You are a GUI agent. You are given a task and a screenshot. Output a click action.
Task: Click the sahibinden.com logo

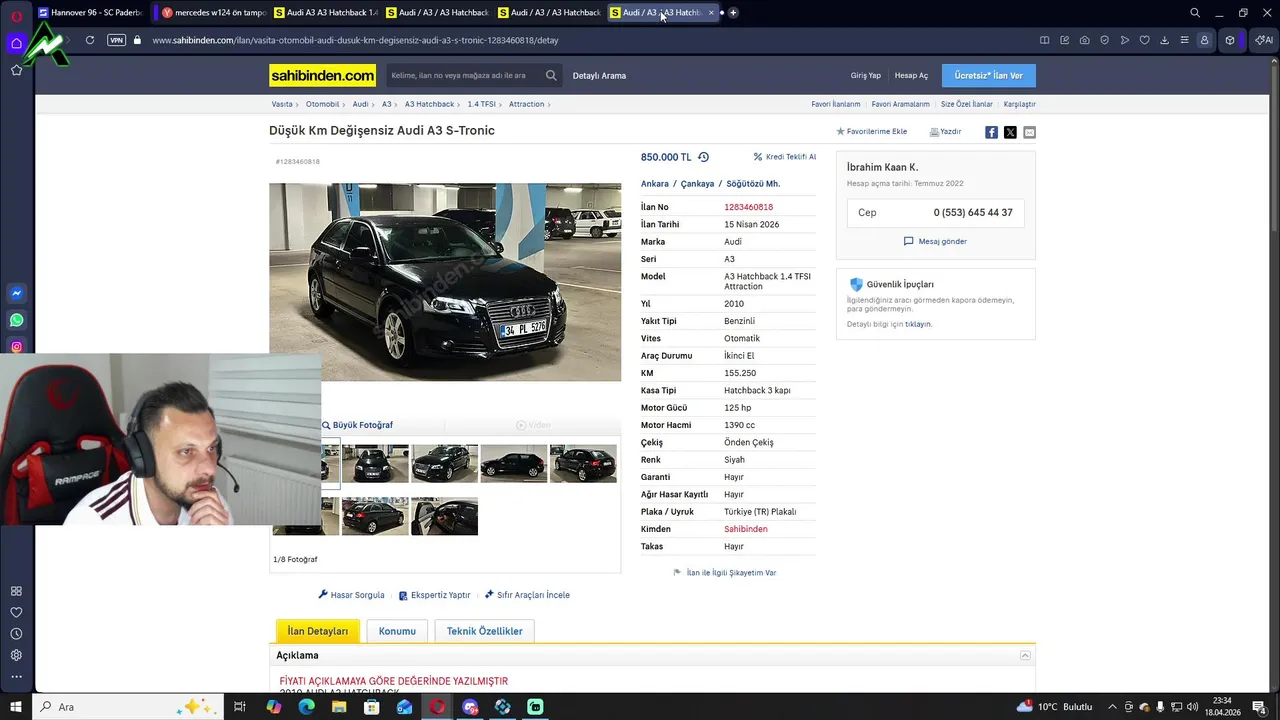(322, 76)
